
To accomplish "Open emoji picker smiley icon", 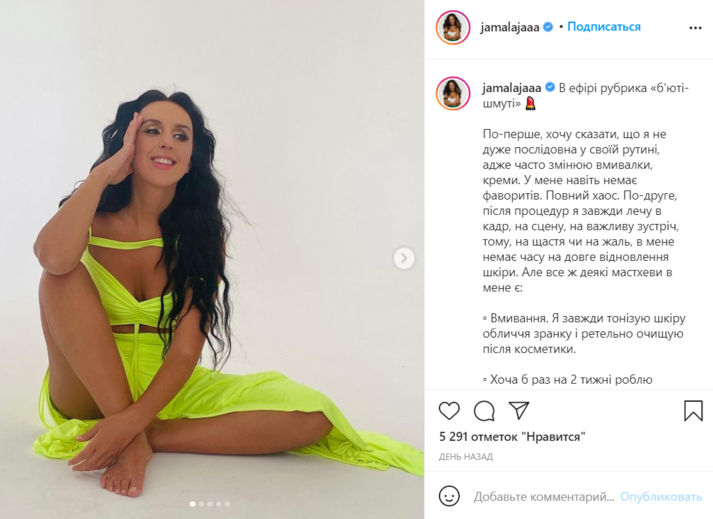I will pos(449,496).
